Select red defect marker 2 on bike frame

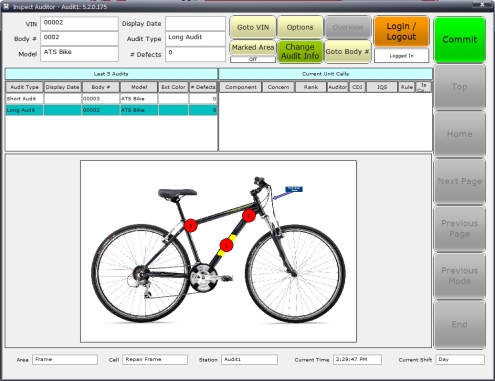click(249, 216)
